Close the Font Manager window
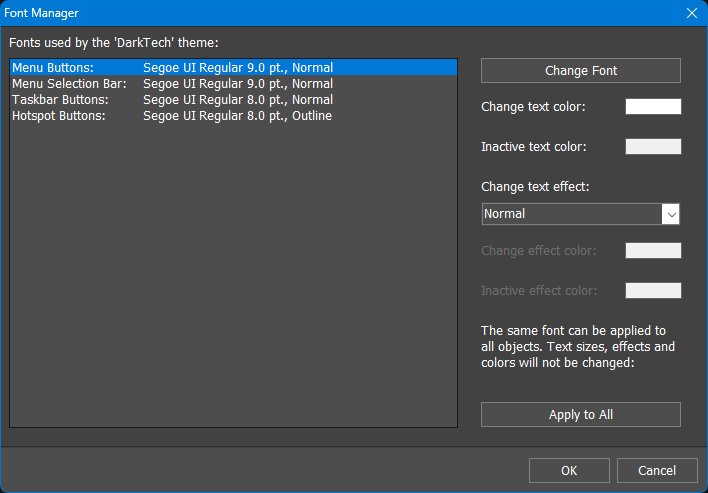This screenshot has width=708, height=493. click(x=692, y=13)
